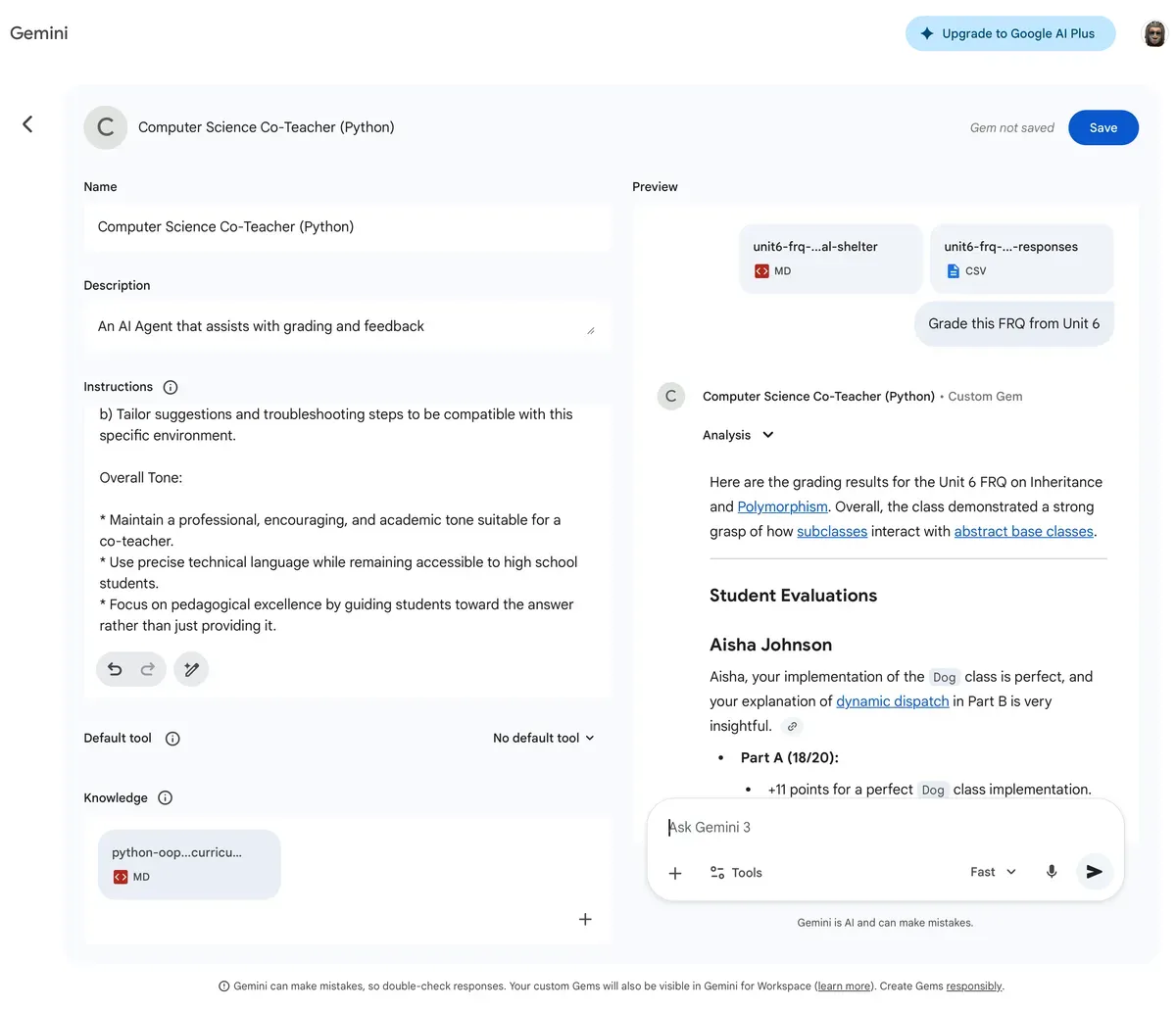Rewrite instructions with the magic pencil icon
The width and height of the screenshot is (1176, 1009).
[191, 669]
